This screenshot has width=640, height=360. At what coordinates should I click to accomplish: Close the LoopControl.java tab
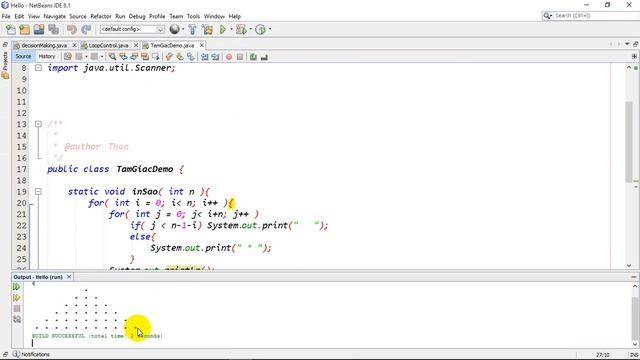pos(136,45)
